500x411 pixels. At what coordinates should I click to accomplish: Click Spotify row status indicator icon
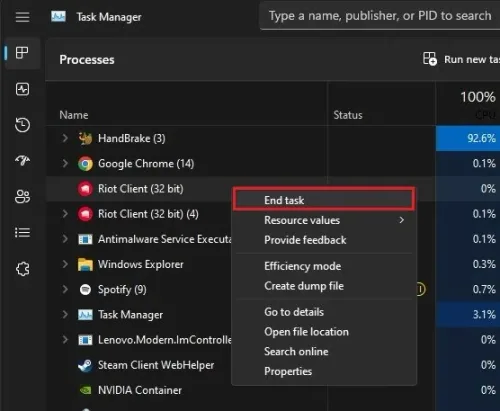coord(421,289)
